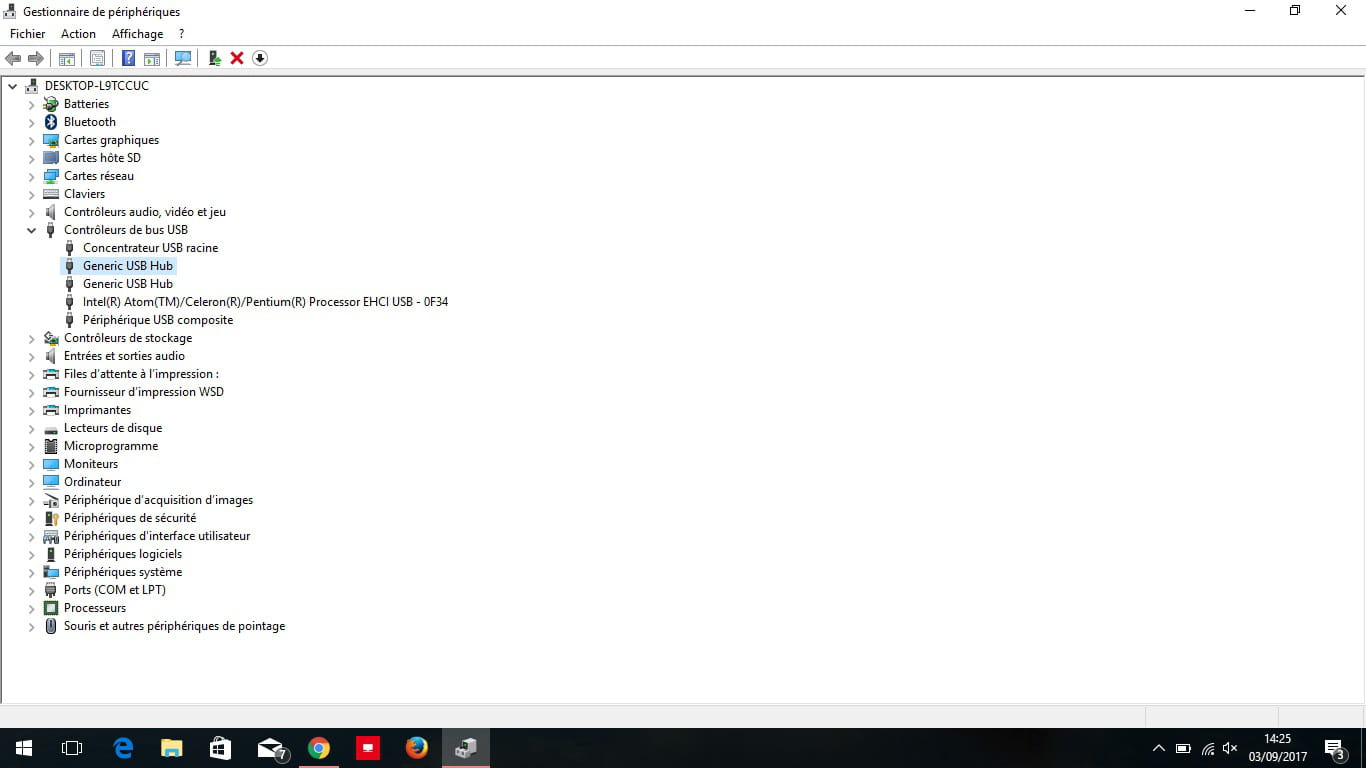Open Properties from the toolbar icon

[97, 58]
